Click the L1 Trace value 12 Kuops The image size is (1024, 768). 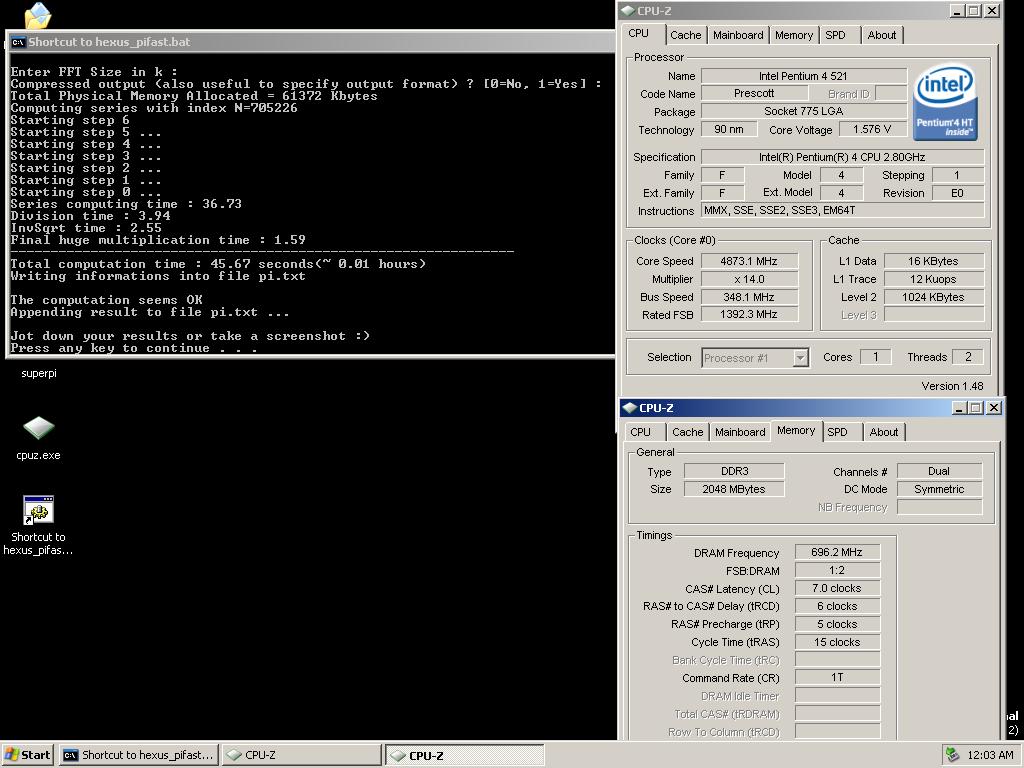click(x=933, y=279)
